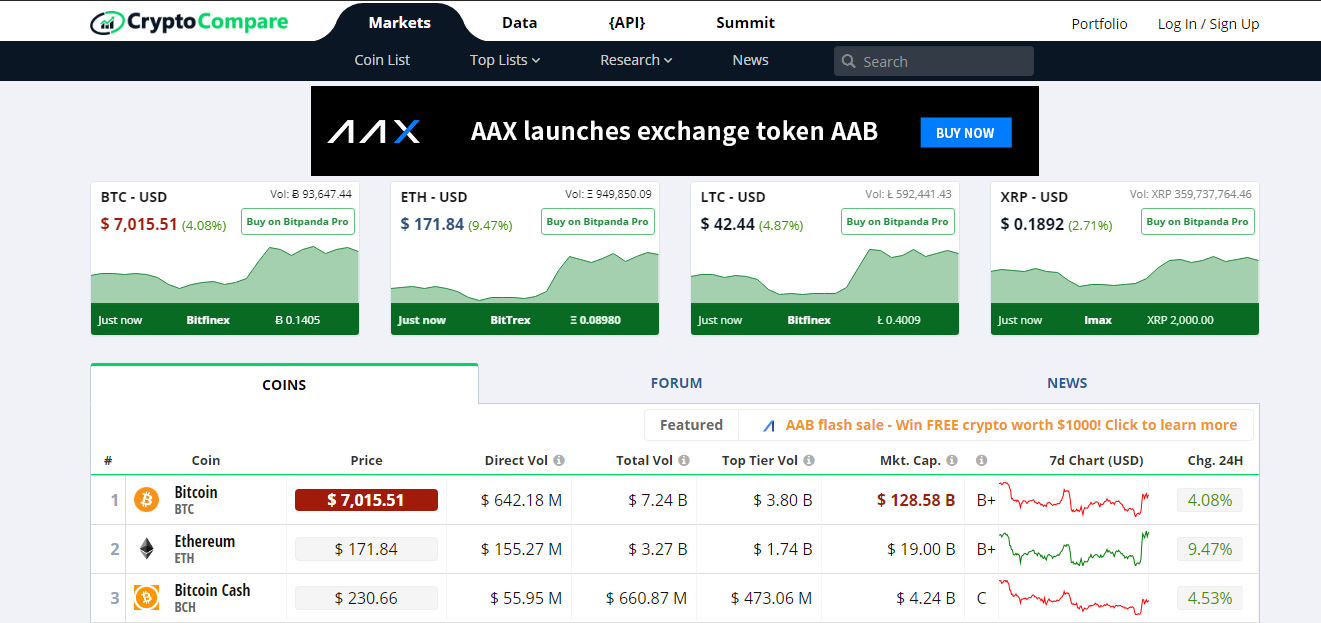Click Buy on Bitpanda Pro for XRP - USD

click(x=1198, y=222)
